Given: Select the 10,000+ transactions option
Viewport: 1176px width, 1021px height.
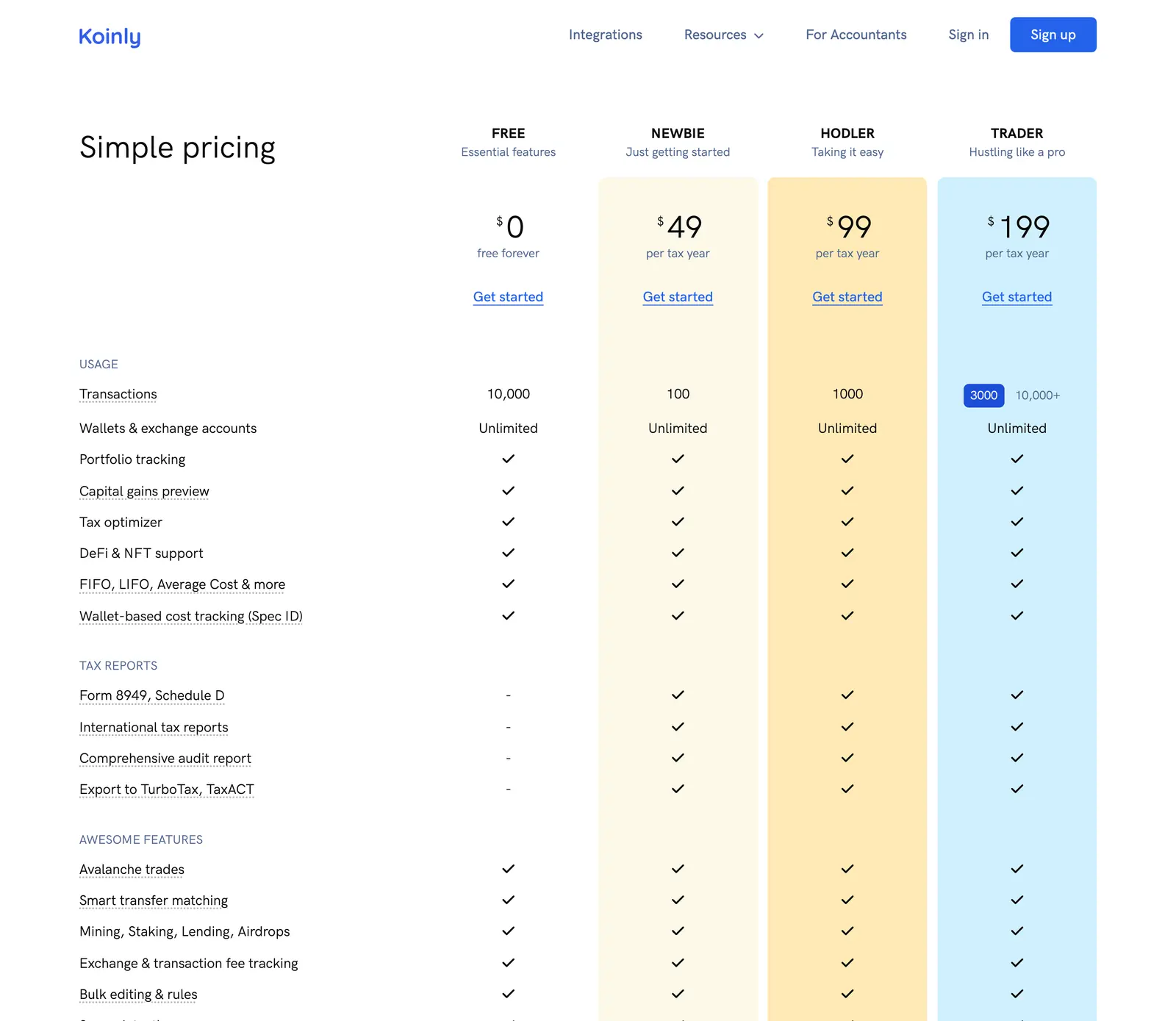Looking at the screenshot, I should (1038, 395).
